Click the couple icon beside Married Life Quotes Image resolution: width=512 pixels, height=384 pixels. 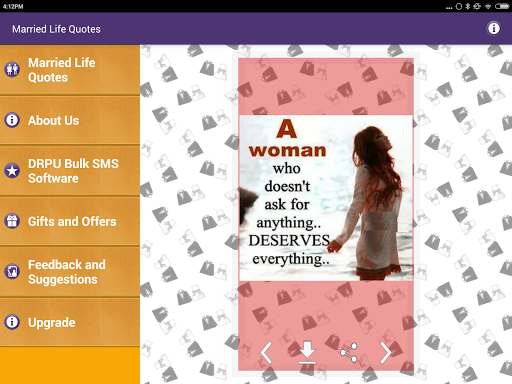12,69
